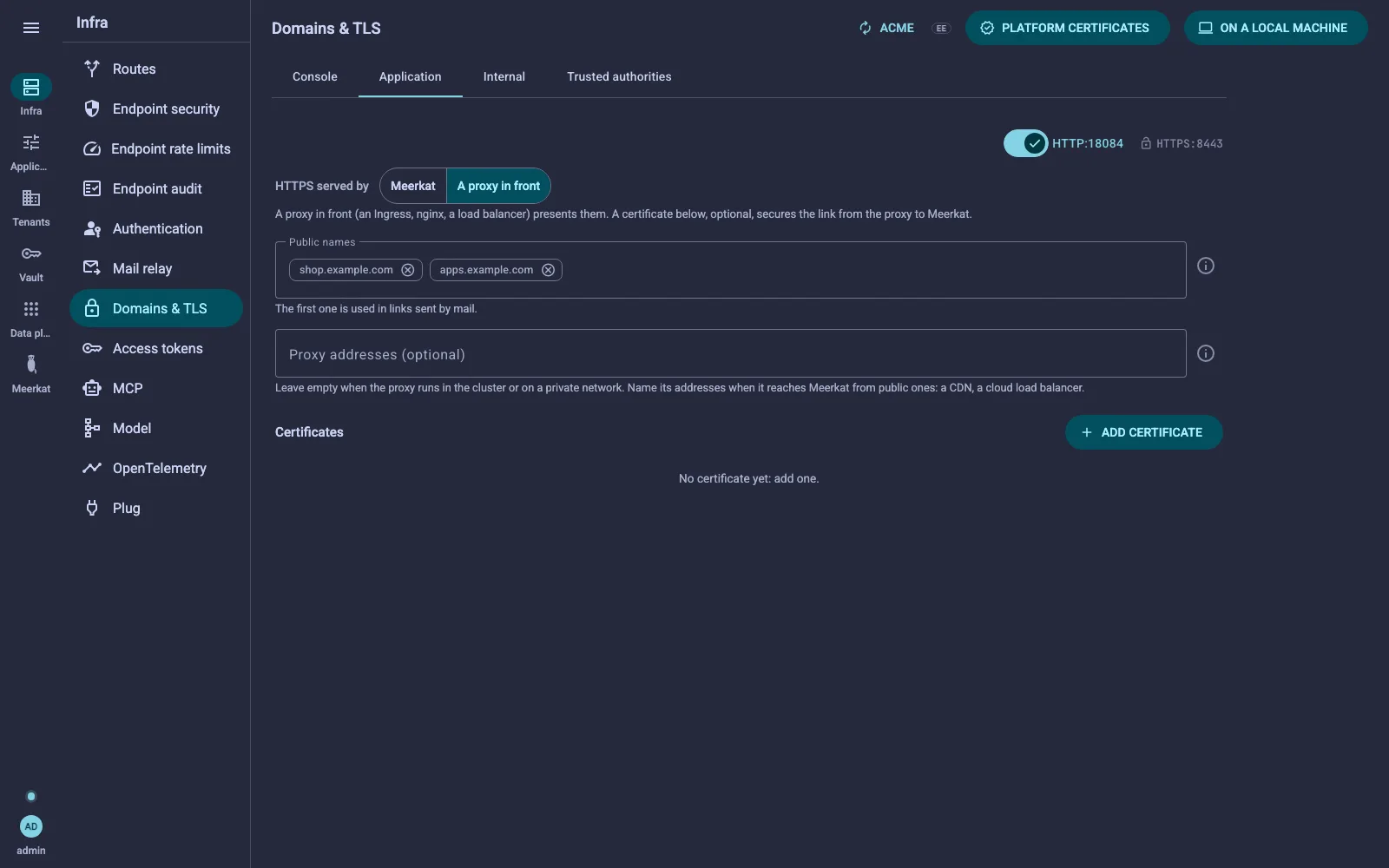Click into the Public names field

730,270
